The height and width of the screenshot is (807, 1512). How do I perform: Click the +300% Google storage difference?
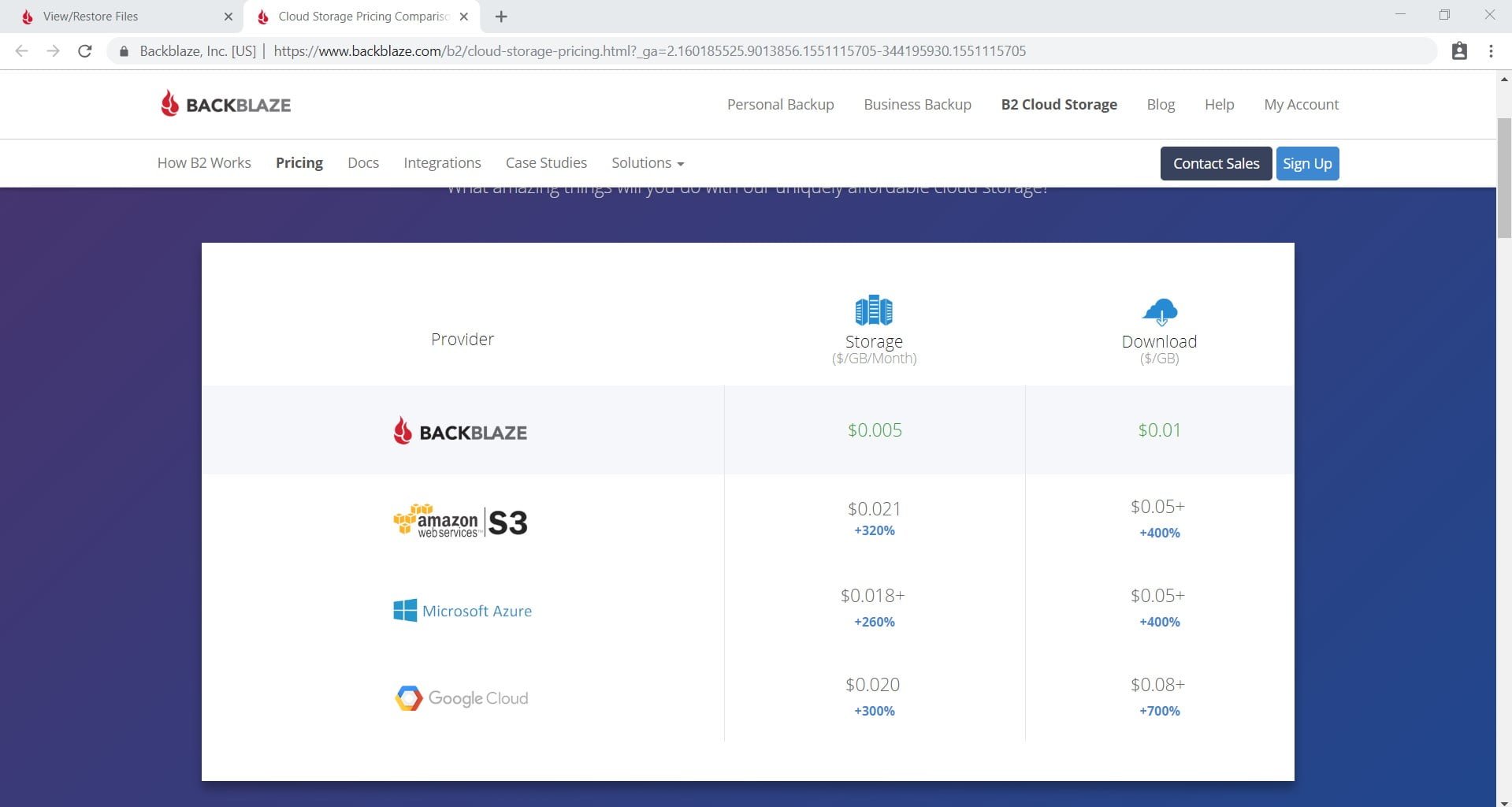(x=874, y=711)
